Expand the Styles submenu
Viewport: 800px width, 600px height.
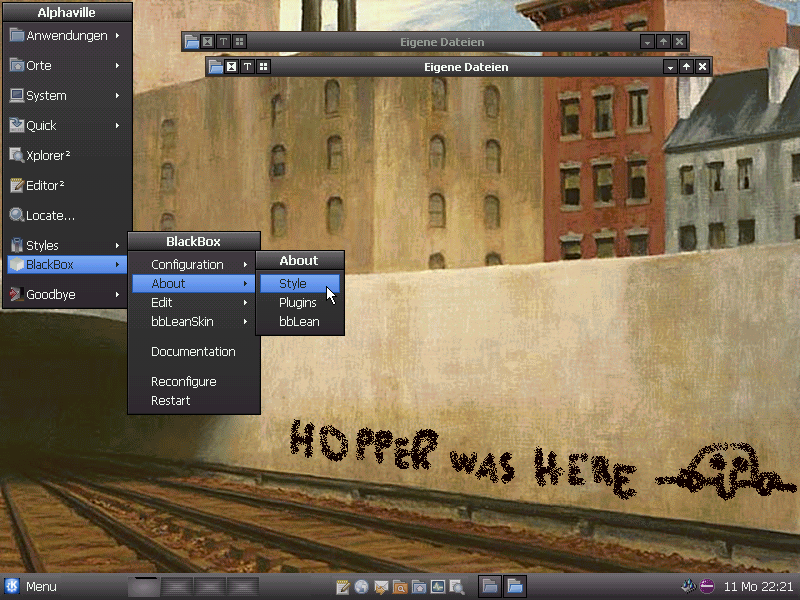(67, 245)
